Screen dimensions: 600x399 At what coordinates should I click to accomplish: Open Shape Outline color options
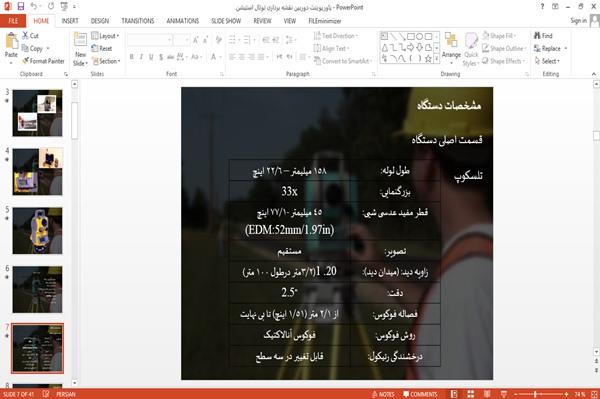504,48
